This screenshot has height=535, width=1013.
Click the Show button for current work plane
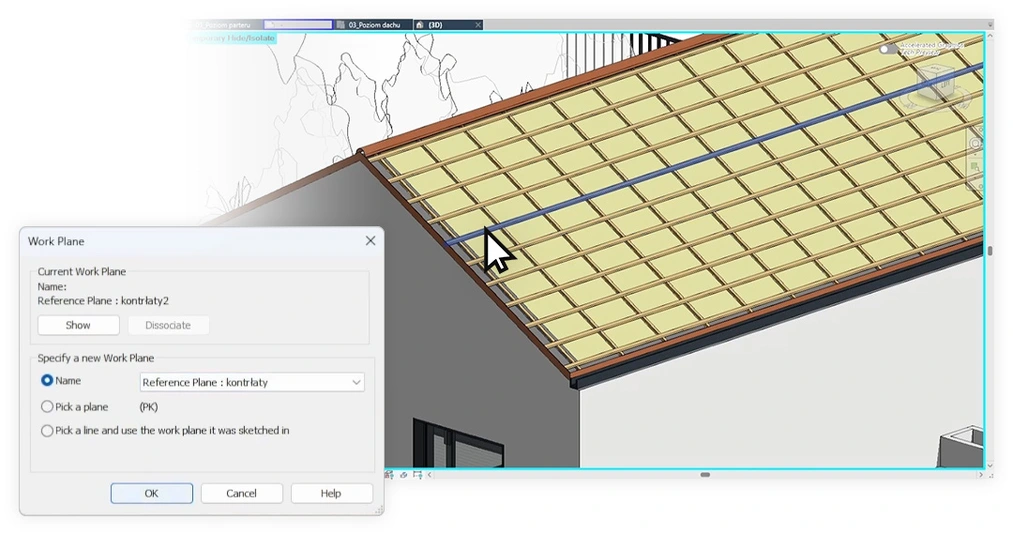[78, 325]
